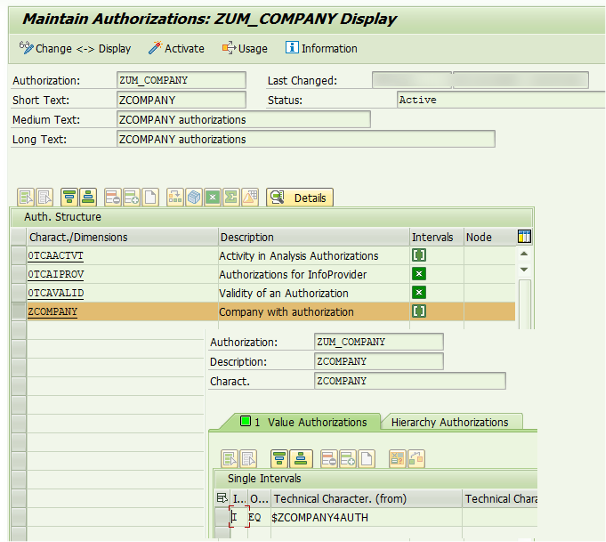Click the Details magnifier button

[x=299, y=198]
